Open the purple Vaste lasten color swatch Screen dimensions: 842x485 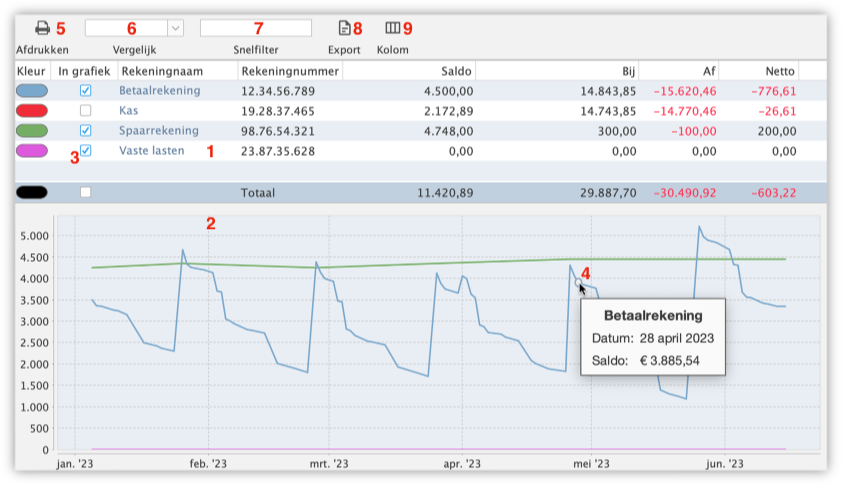coord(34,151)
